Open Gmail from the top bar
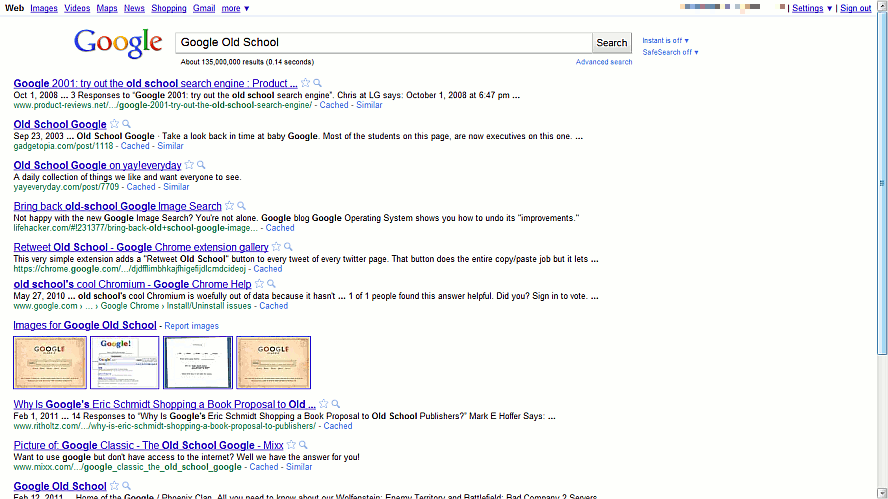Image resolution: width=888 pixels, height=499 pixels. pyautogui.click(x=204, y=8)
